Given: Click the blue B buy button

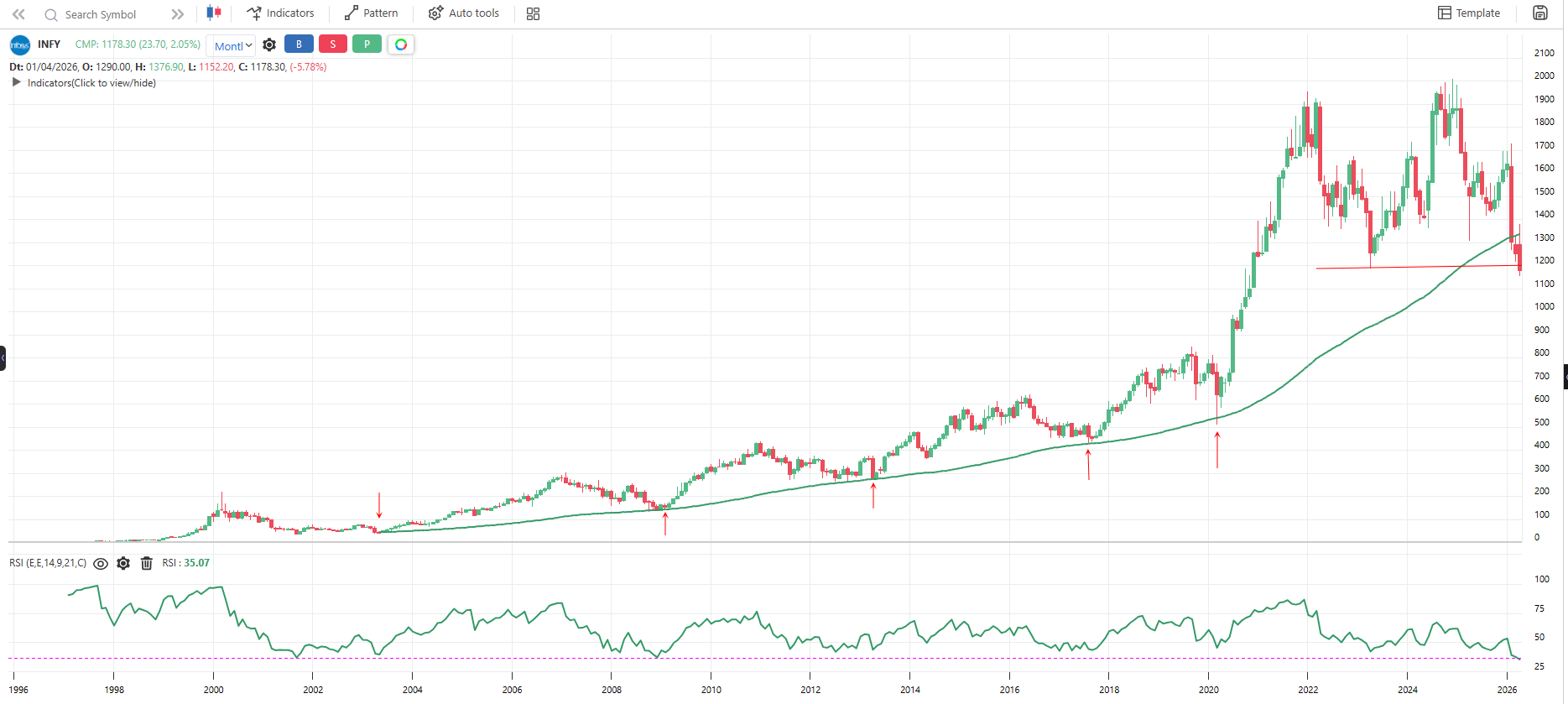Looking at the screenshot, I should pos(299,44).
